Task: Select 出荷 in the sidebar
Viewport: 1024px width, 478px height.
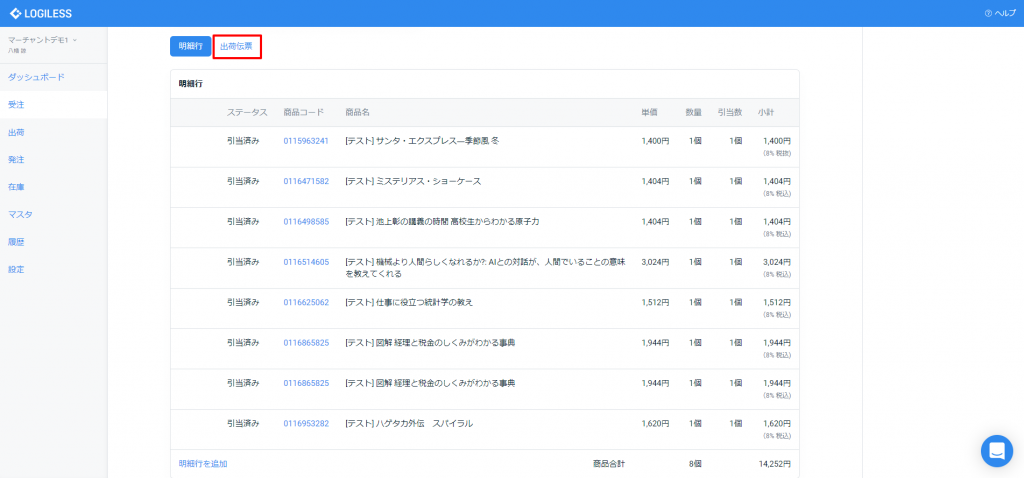Action: (16, 132)
